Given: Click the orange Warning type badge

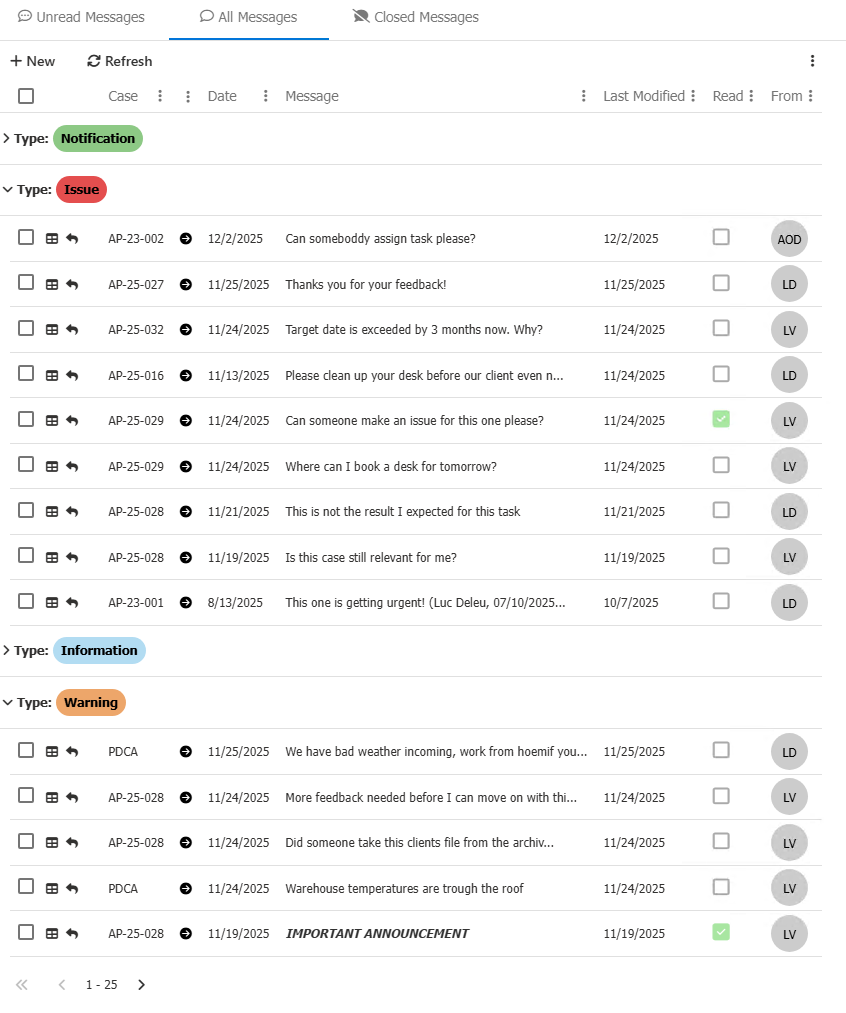Looking at the screenshot, I should coord(90,702).
